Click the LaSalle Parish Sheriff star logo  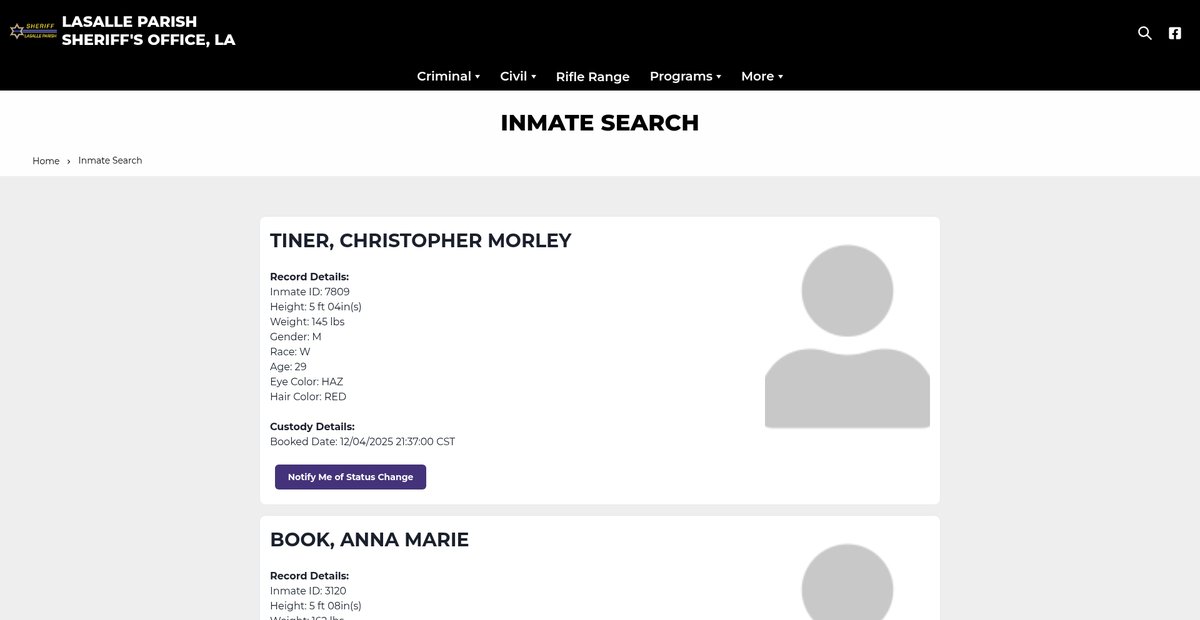[32, 31]
